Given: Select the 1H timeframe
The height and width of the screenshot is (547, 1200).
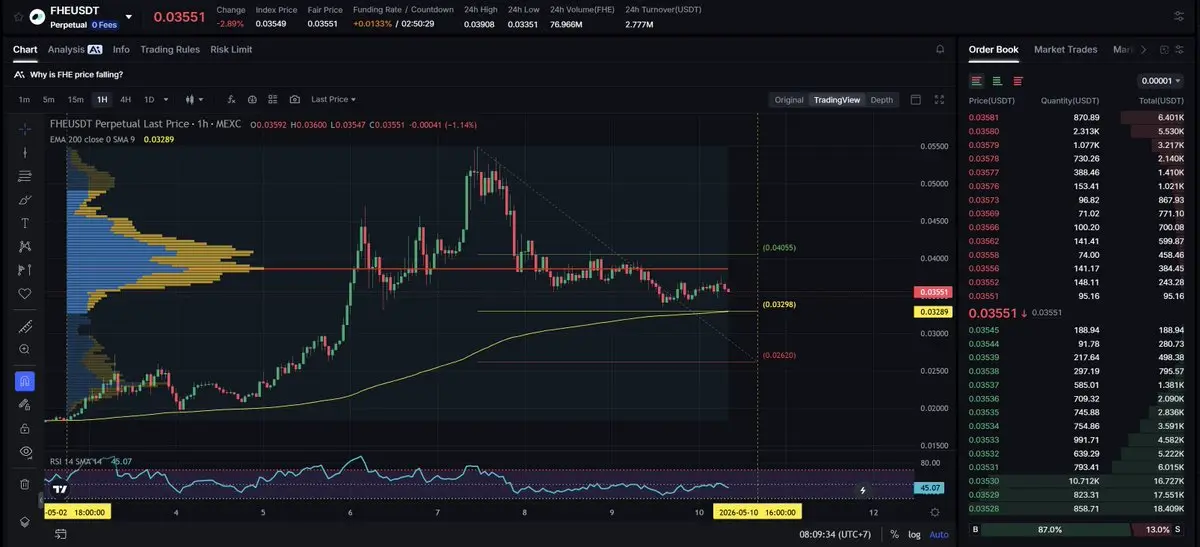Looking at the screenshot, I should 101,99.
